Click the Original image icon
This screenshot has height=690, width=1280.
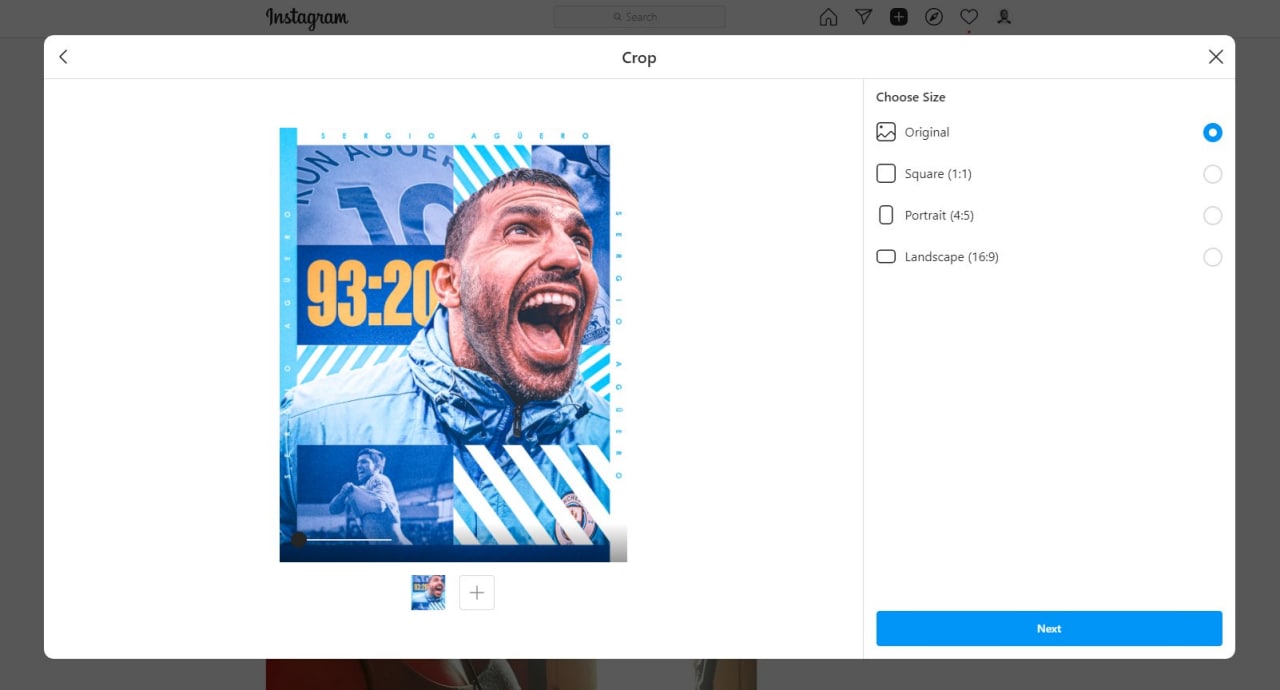pyautogui.click(x=886, y=132)
